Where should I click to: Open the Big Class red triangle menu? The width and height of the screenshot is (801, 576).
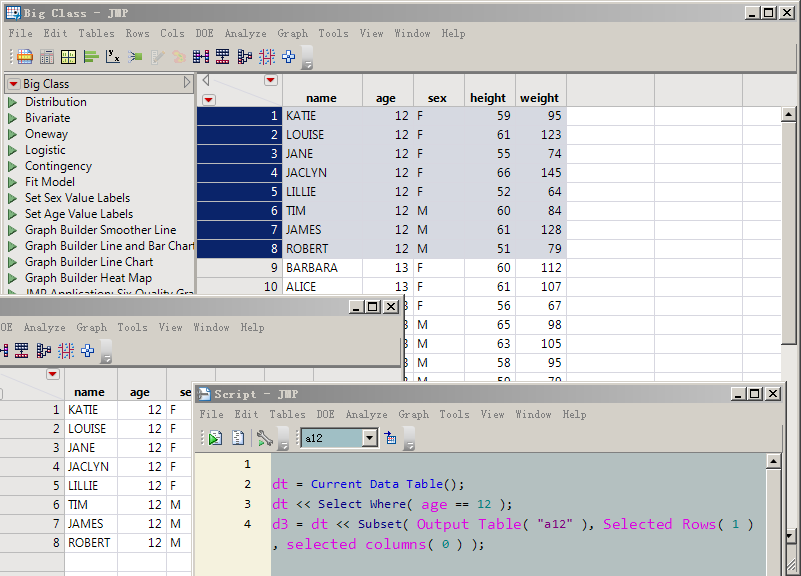coord(13,84)
